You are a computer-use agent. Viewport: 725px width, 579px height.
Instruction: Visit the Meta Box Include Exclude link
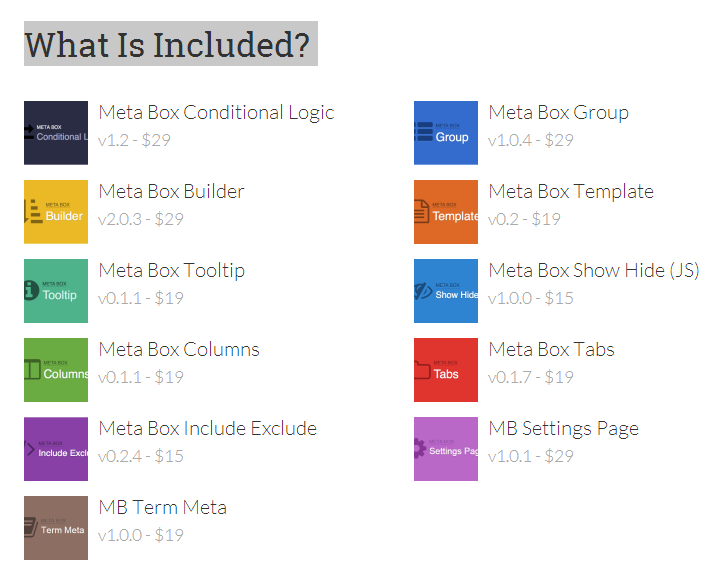[208, 429]
